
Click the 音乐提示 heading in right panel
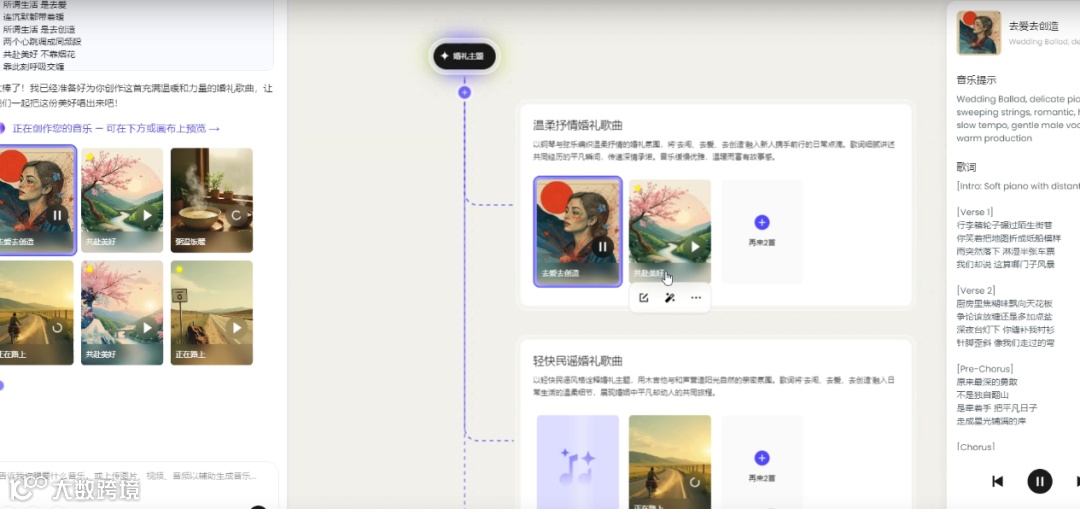976,80
